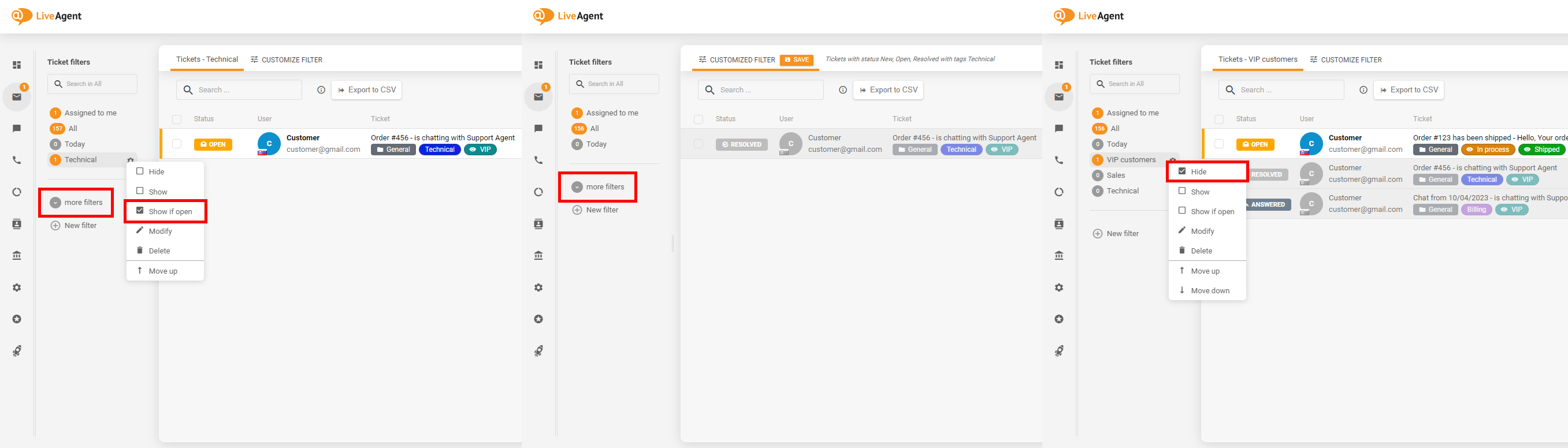The image size is (1568, 448).
Task: Open CUSTOMIZE FILTER beside Tickets - VIP customers
Action: pyautogui.click(x=1345, y=59)
